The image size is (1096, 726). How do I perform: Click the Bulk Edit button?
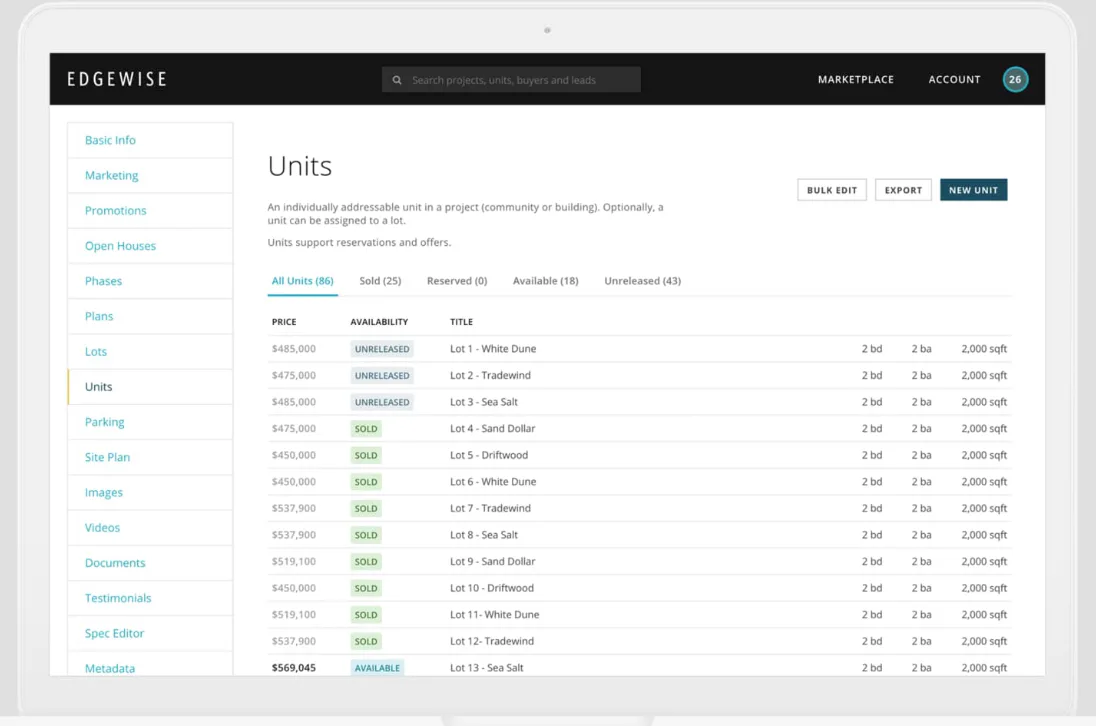click(x=832, y=190)
